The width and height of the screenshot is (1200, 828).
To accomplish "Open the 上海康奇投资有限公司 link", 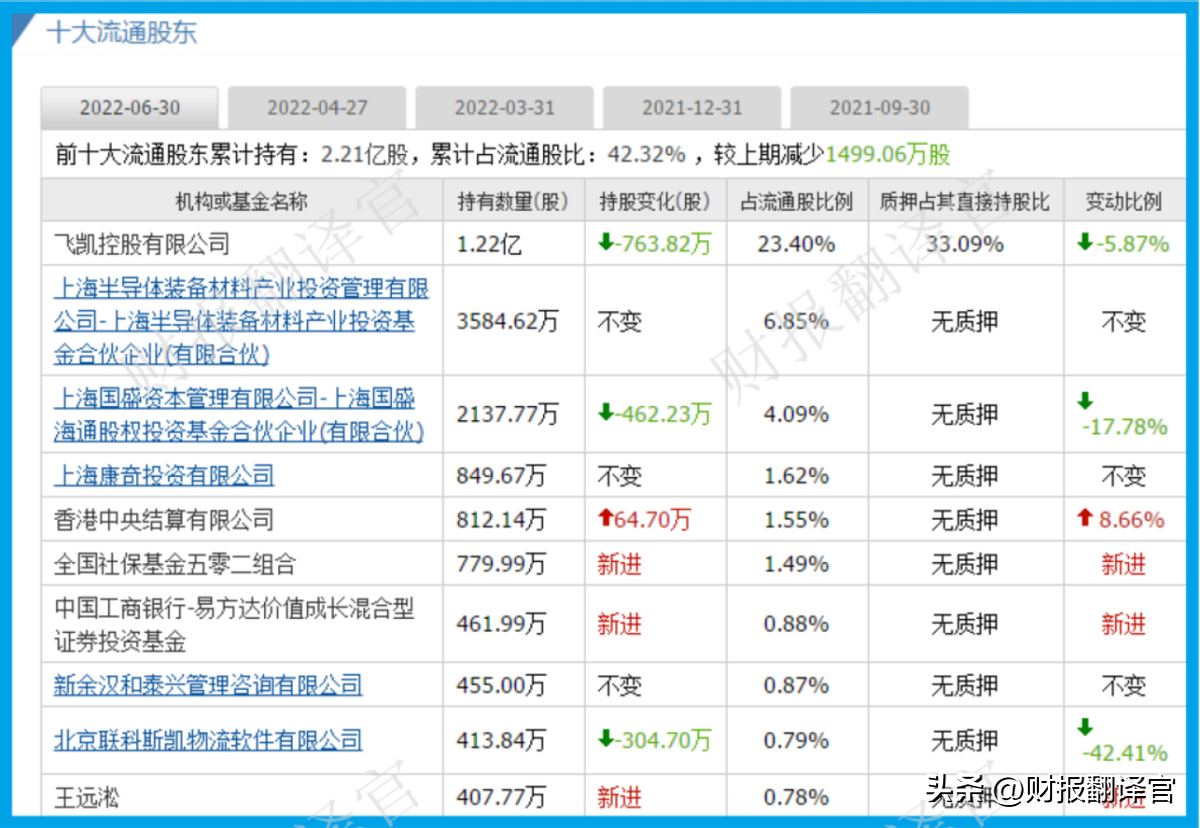I will point(164,475).
